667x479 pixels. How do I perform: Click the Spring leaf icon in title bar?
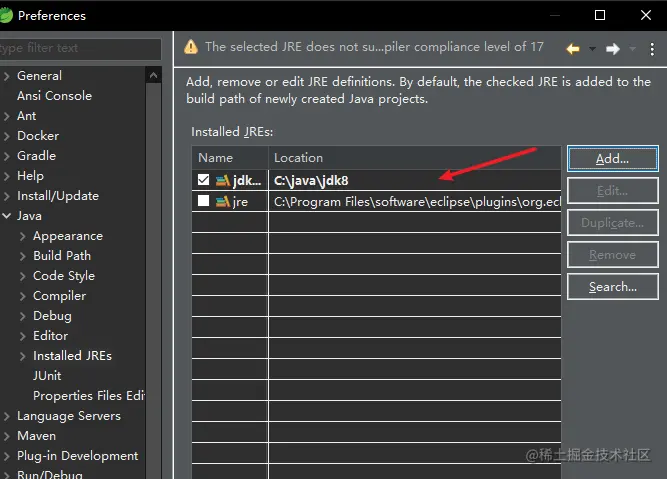pos(6,16)
